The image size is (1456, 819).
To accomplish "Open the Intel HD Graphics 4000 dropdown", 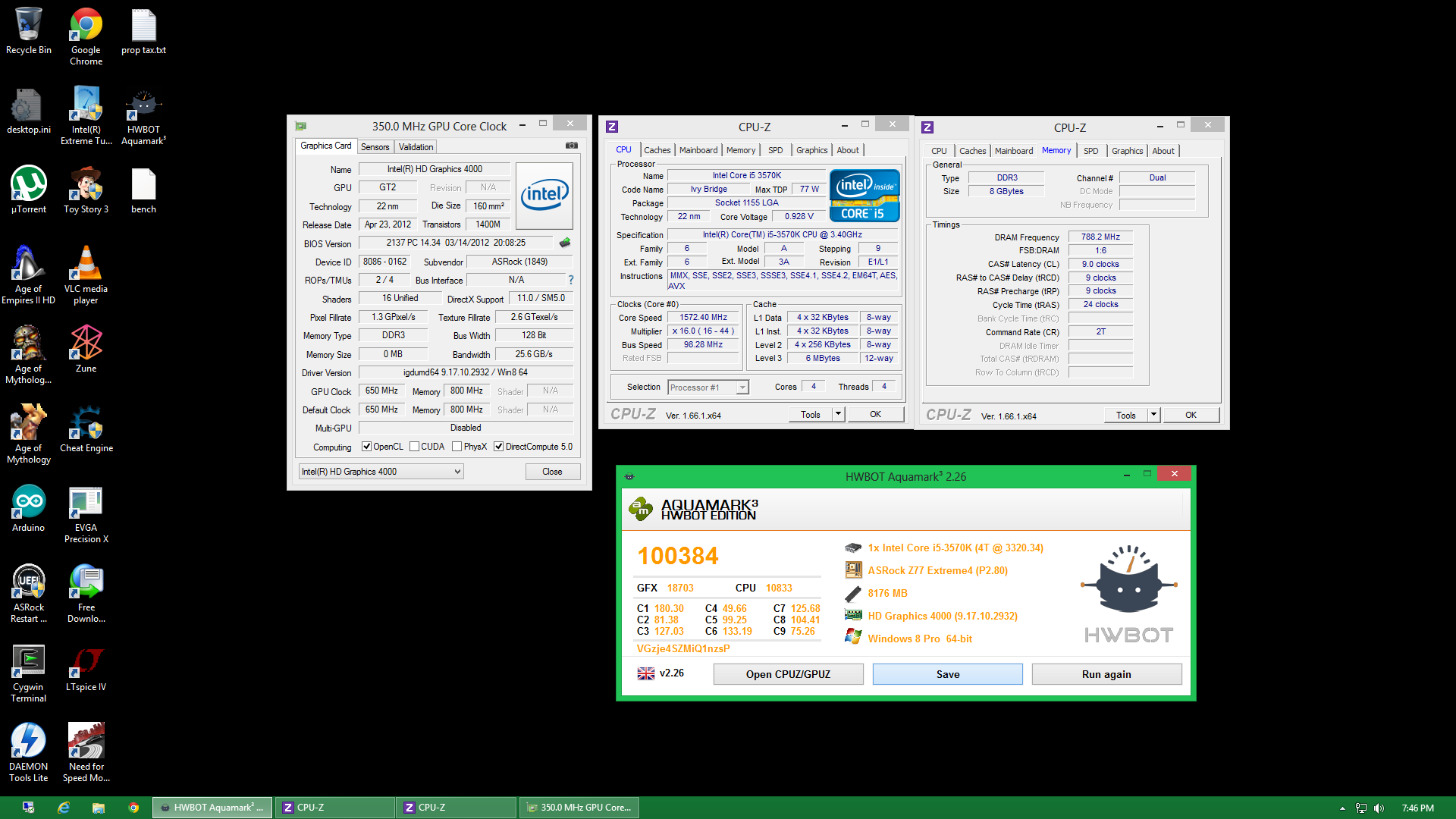I will click(x=381, y=472).
